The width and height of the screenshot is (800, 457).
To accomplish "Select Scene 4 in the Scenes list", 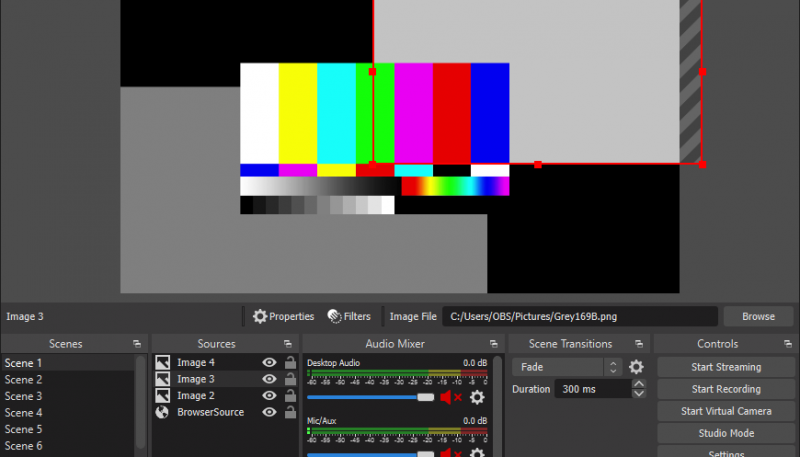I will [x=24, y=412].
